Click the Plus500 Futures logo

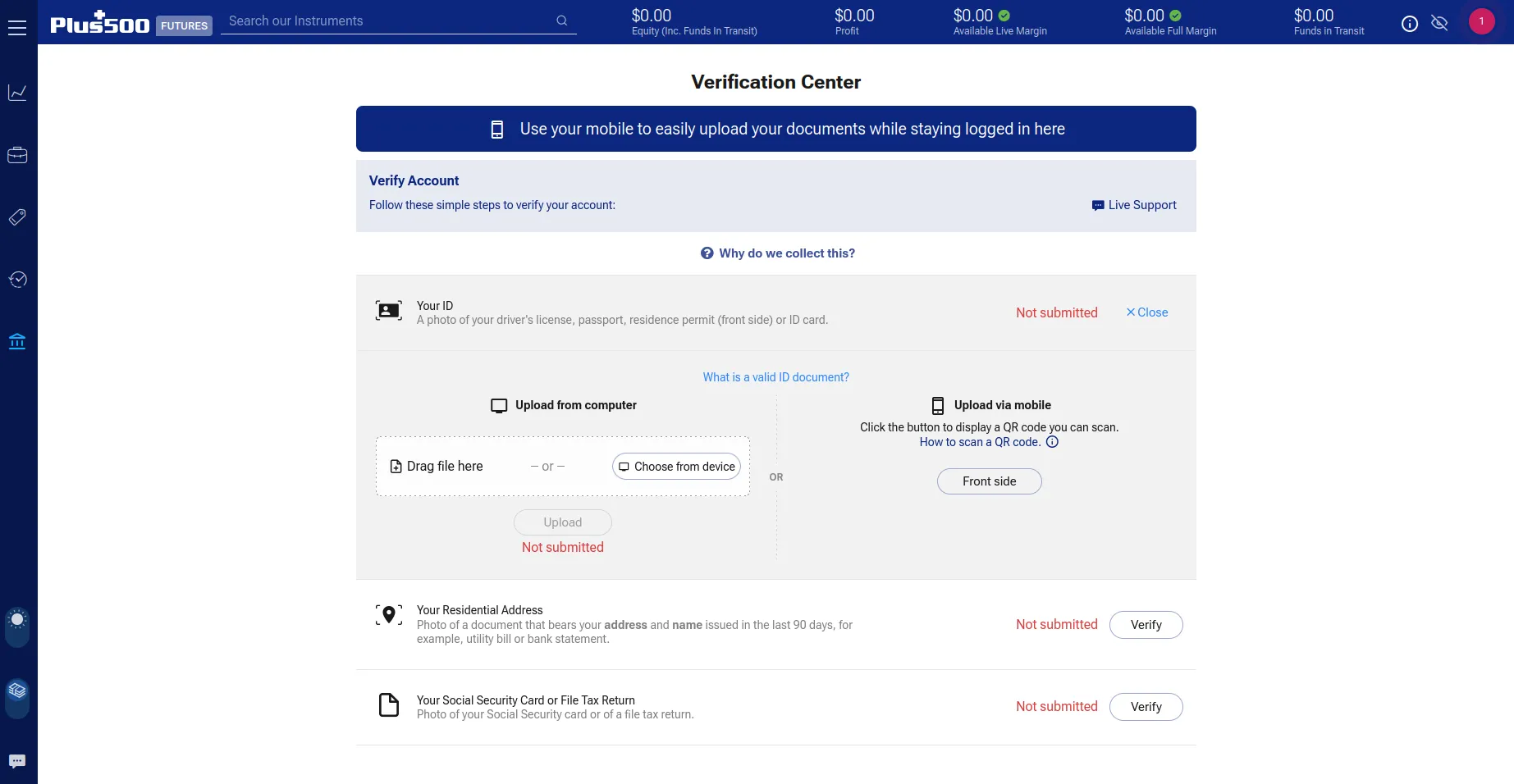(x=130, y=23)
